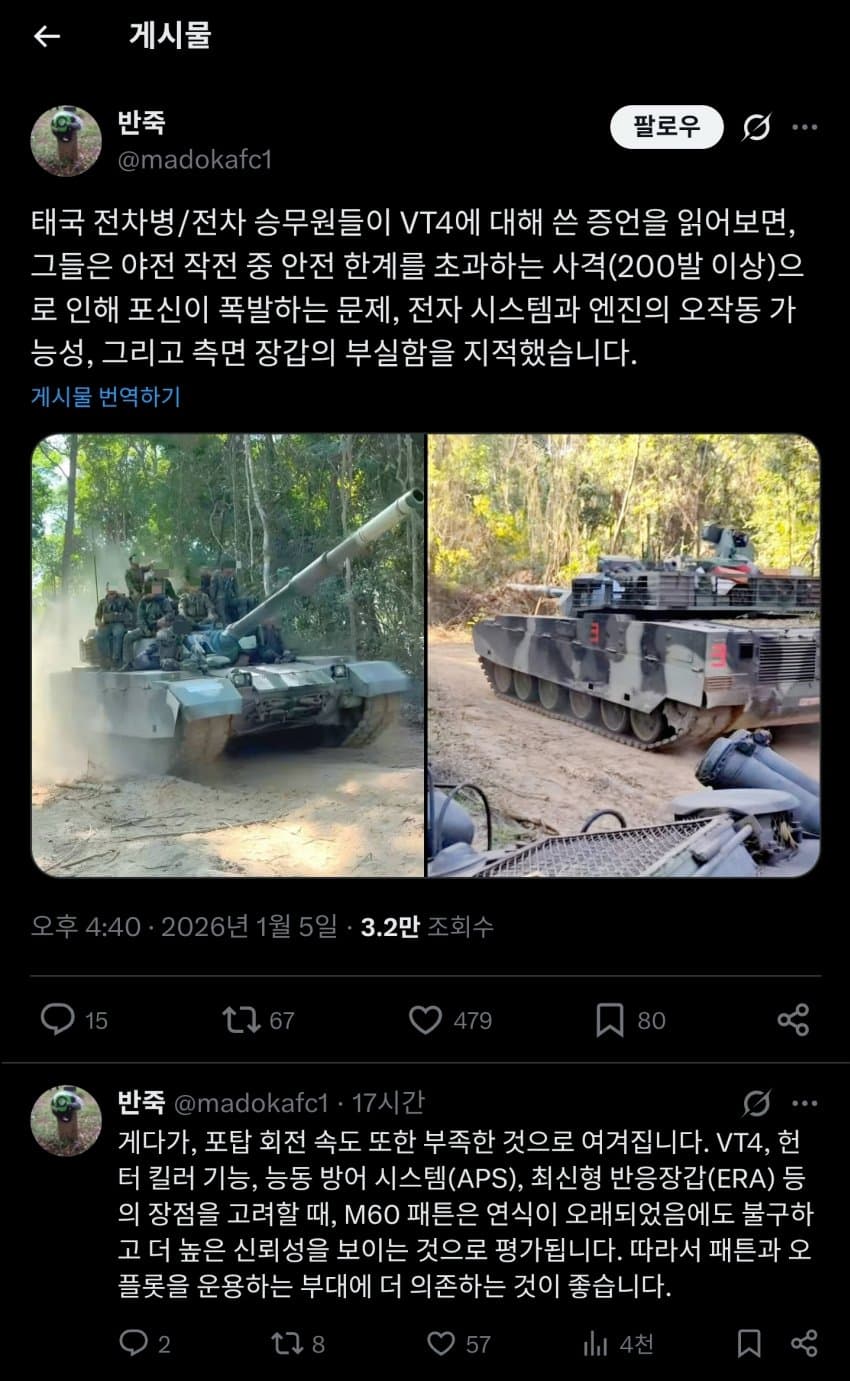Click 게시물 번역하기 translate link
The image size is (850, 1381).
click(x=106, y=396)
